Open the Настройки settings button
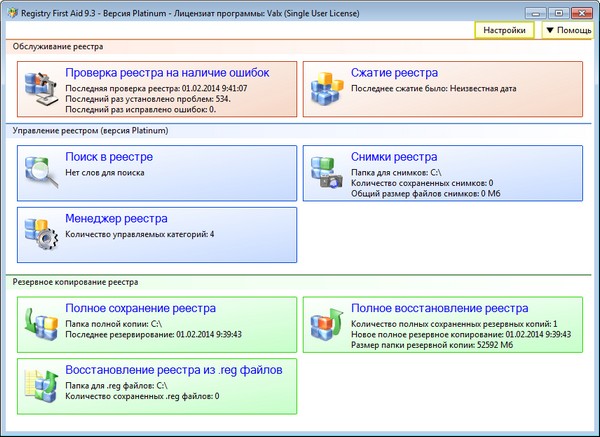 (x=505, y=31)
